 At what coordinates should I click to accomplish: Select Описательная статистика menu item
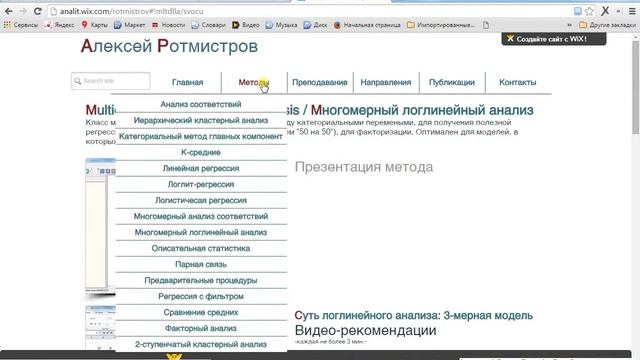coord(201,248)
